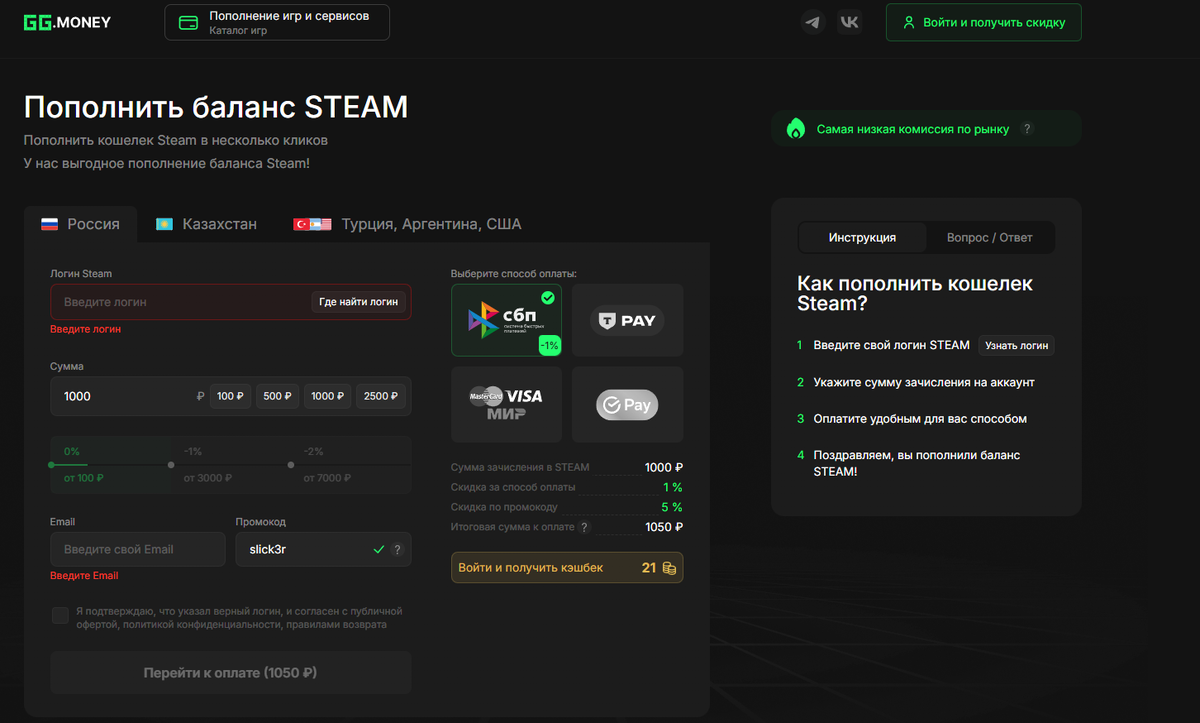Click Самая низкая комиссия по рынку text
The height and width of the screenshot is (723, 1200).
913,129
